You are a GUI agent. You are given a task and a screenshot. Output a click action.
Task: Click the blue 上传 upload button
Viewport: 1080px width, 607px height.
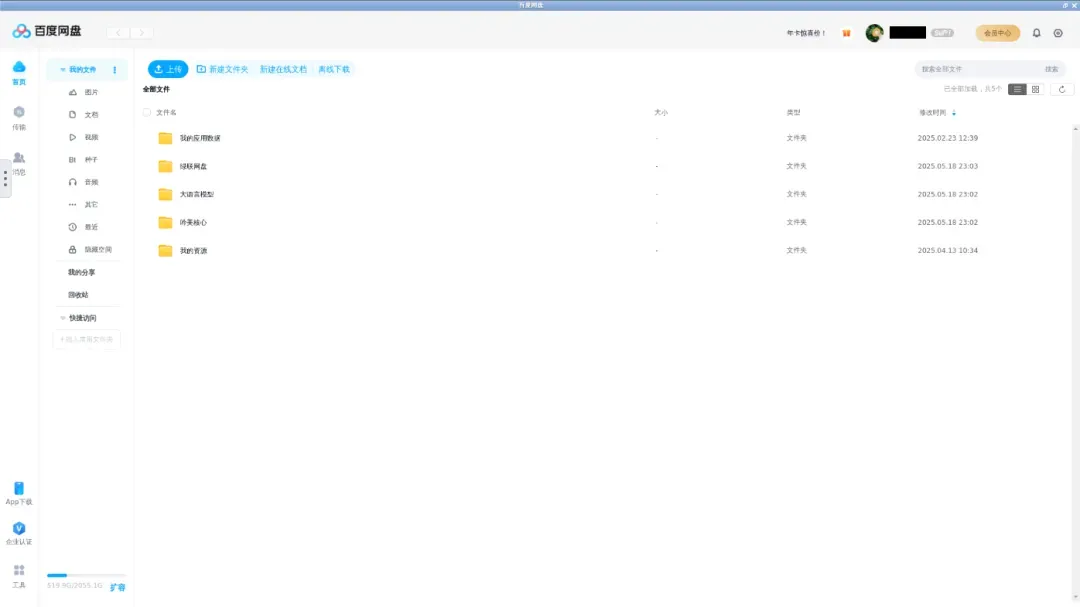[x=168, y=69]
